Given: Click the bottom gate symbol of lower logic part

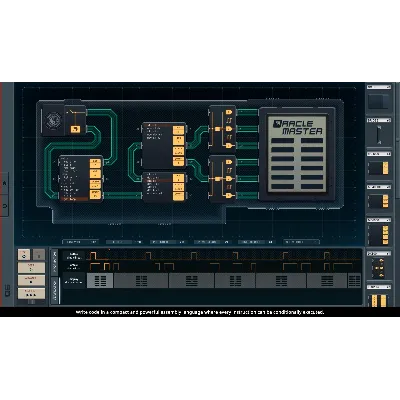Looking at the screenshot, I should pyautogui.click(x=229, y=195).
